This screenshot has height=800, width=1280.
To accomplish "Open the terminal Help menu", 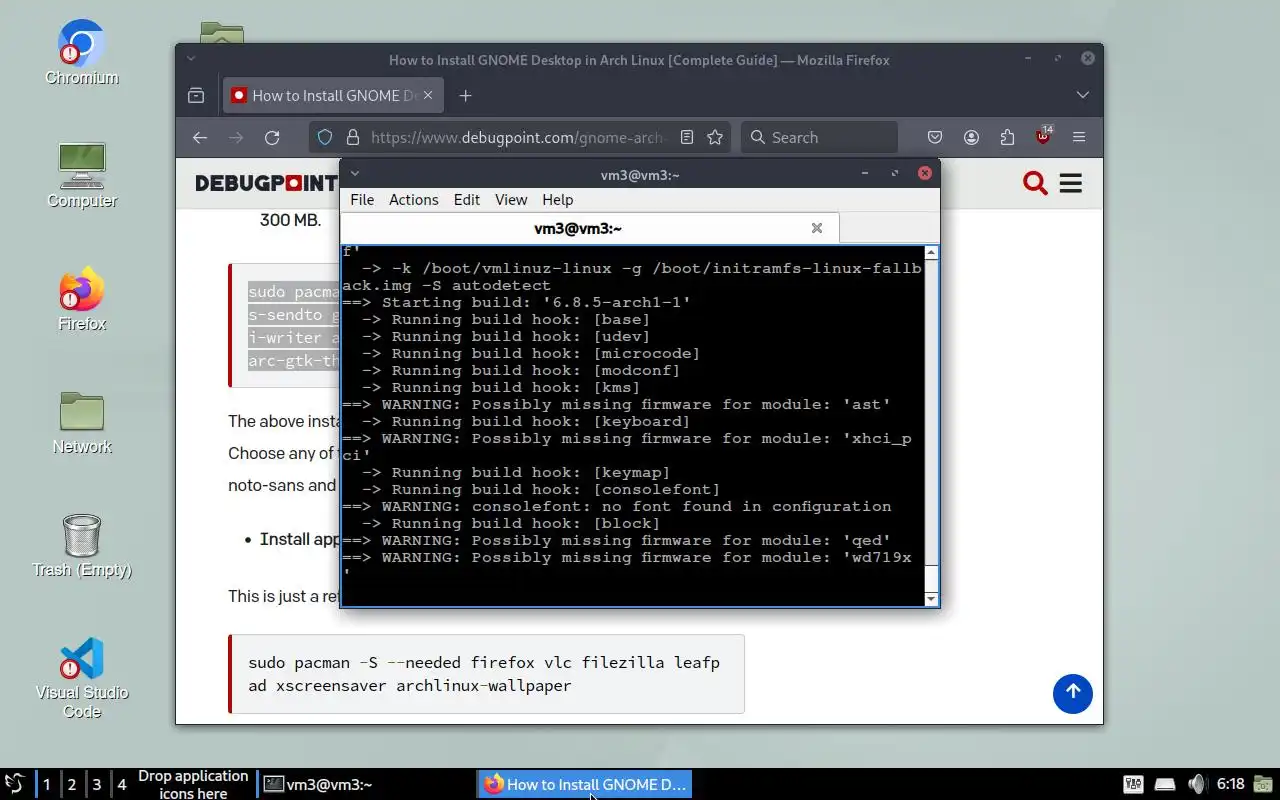I will 558,200.
